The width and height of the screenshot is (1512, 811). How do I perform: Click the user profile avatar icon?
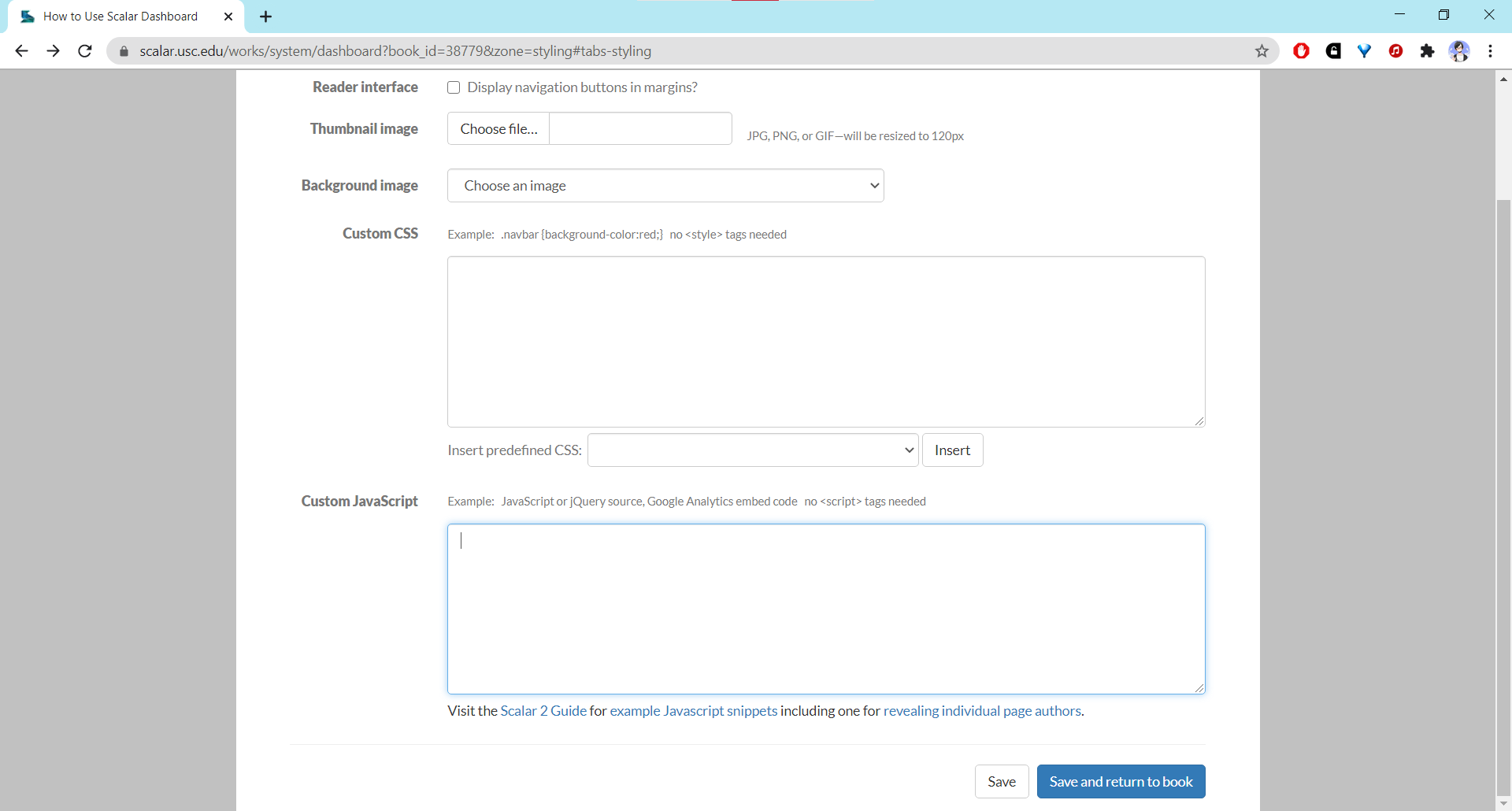pyautogui.click(x=1459, y=51)
